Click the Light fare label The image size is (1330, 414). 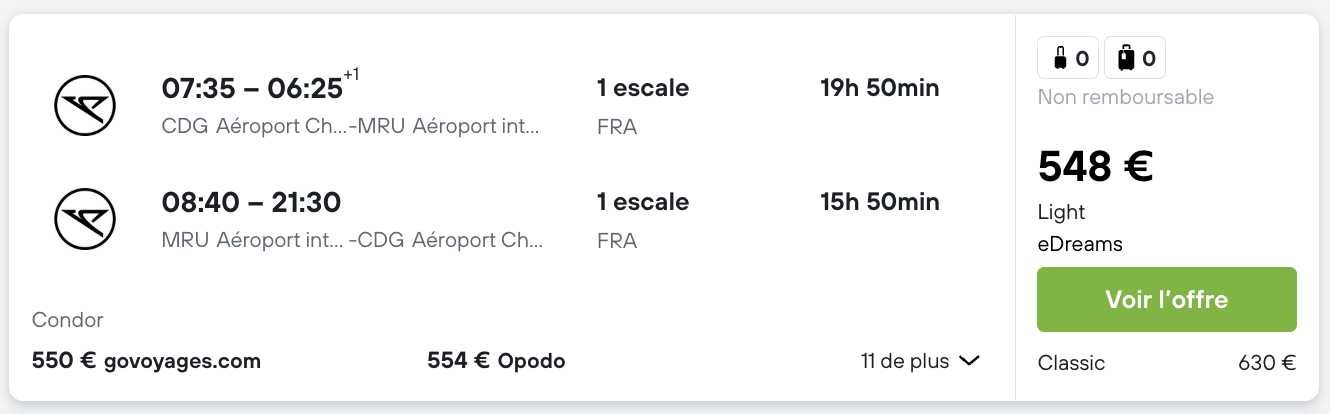(x=1062, y=213)
